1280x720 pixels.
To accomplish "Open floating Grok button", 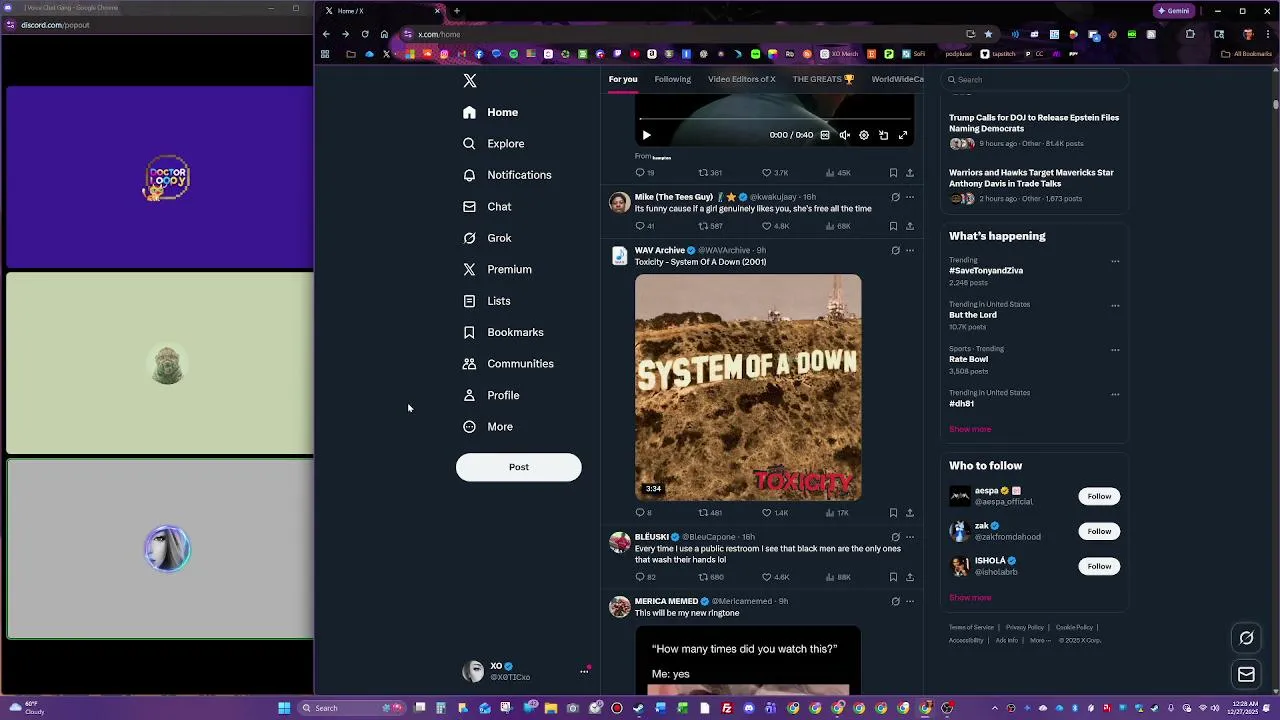I will (x=1246, y=638).
